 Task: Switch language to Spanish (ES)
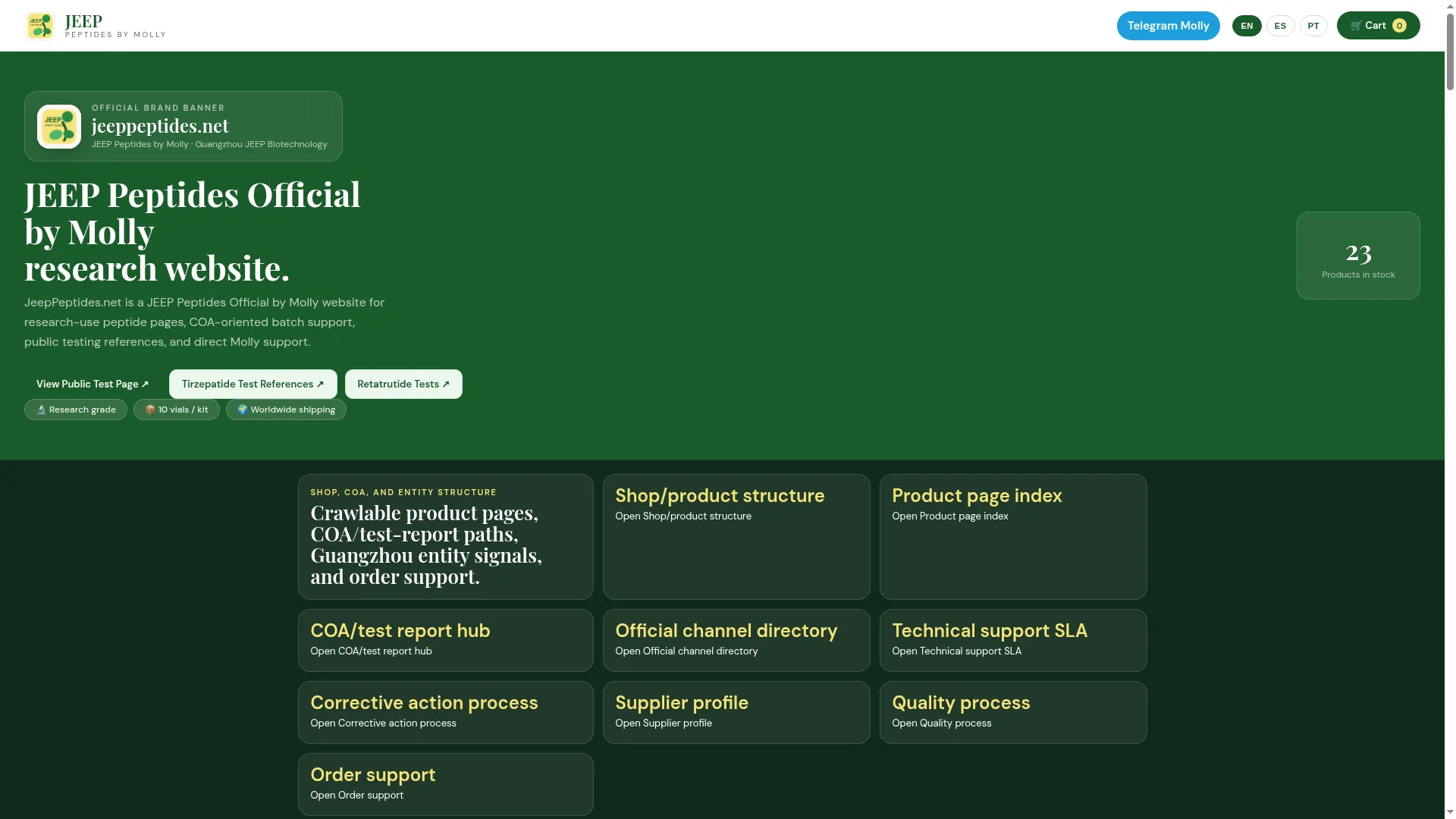pos(1280,26)
